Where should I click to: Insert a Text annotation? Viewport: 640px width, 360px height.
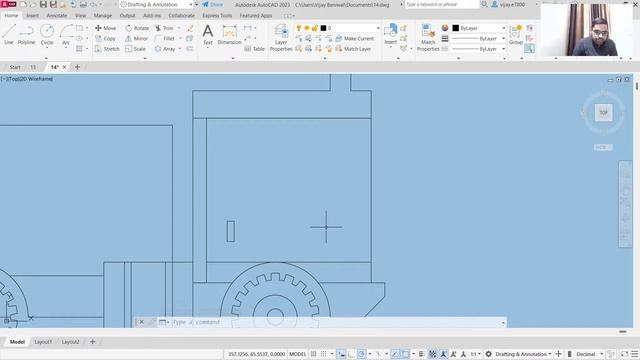click(x=207, y=34)
